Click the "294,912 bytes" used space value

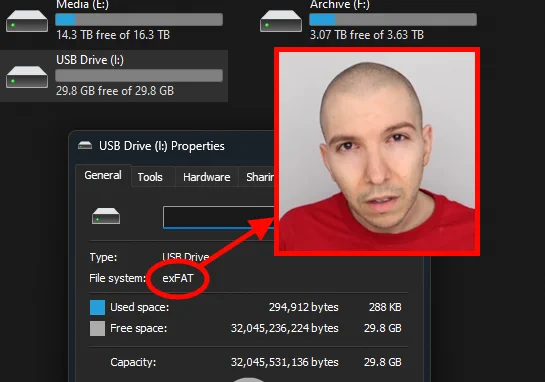click(303, 307)
